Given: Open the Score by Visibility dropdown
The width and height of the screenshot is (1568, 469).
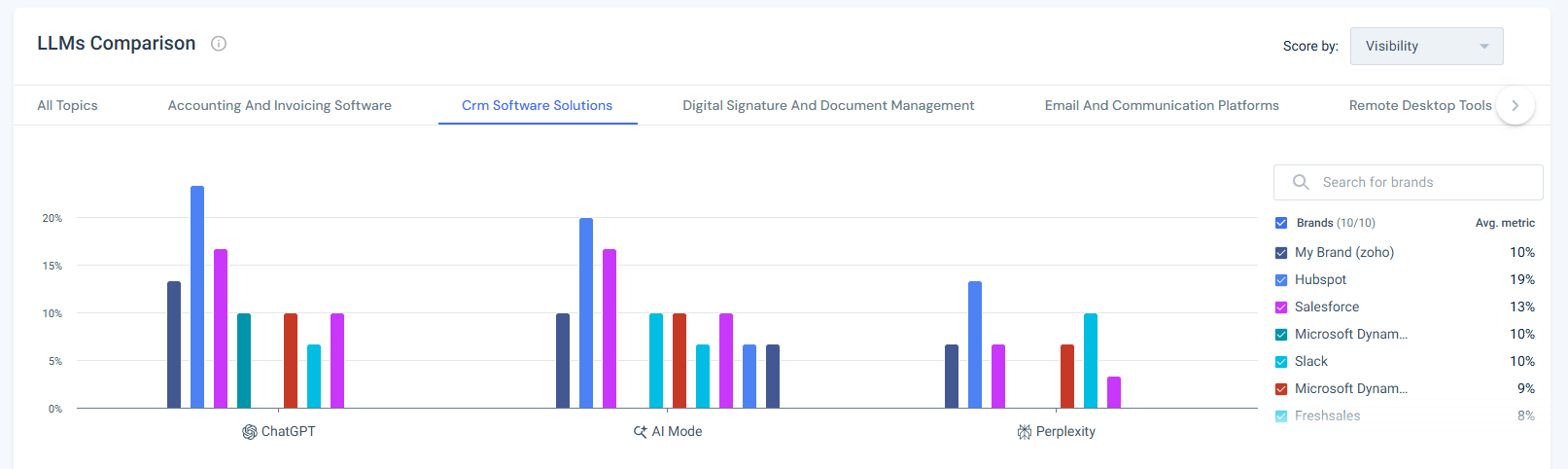Looking at the screenshot, I should (x=1426, y=46).
